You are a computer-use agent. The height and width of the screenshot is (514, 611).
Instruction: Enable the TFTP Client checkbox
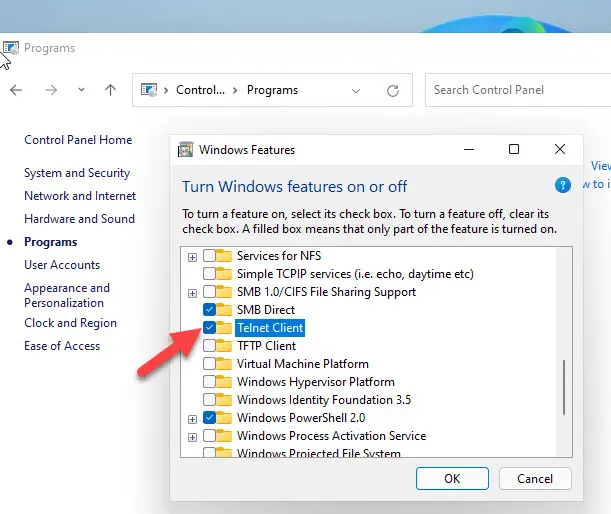click(x=209, y=346)
